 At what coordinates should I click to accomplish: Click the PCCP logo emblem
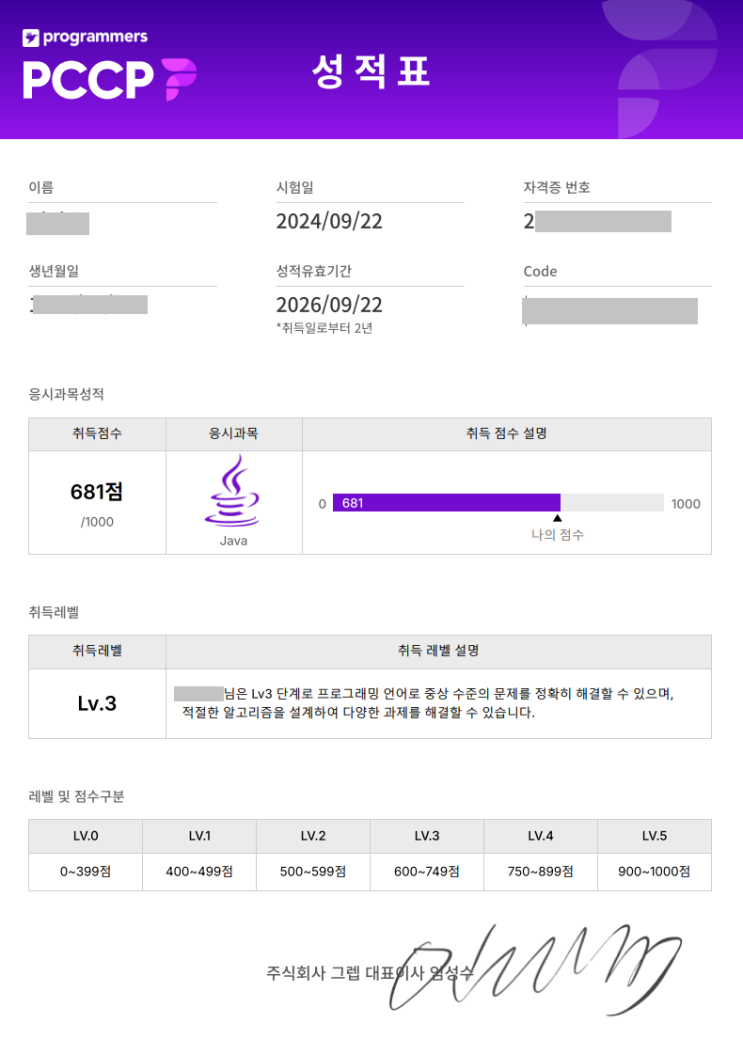(178, 79)
